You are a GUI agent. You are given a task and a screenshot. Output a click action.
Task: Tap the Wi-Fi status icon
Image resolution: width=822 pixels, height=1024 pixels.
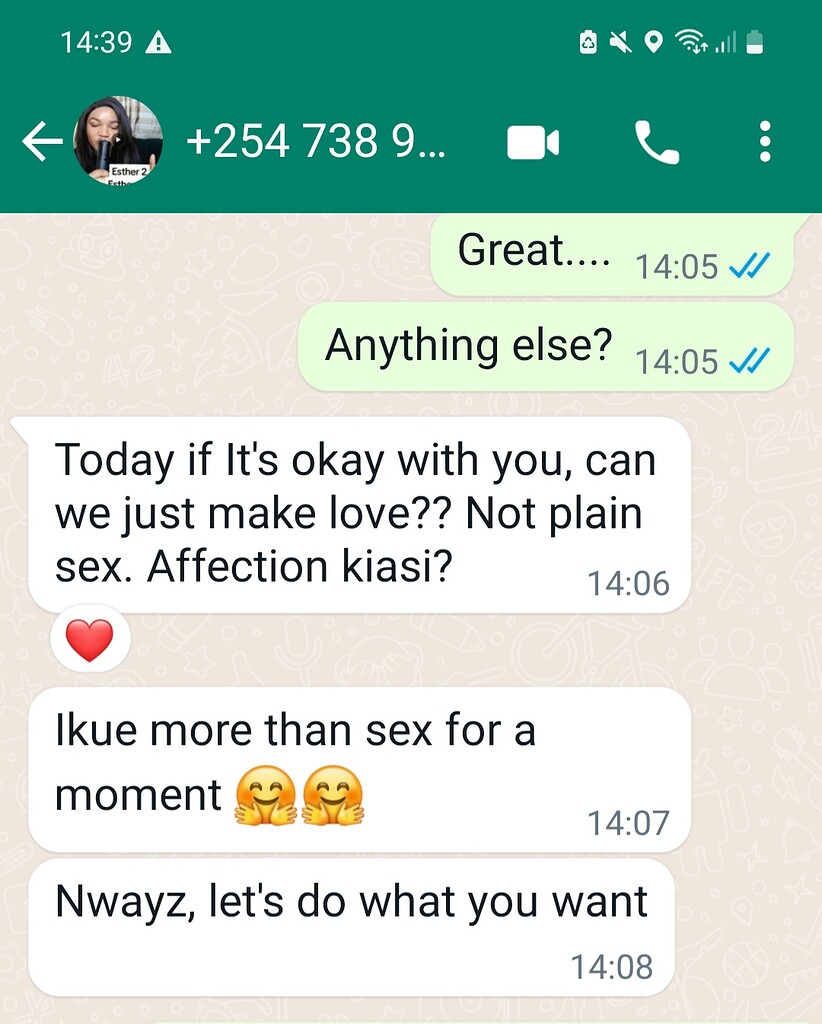coord(691,42)
